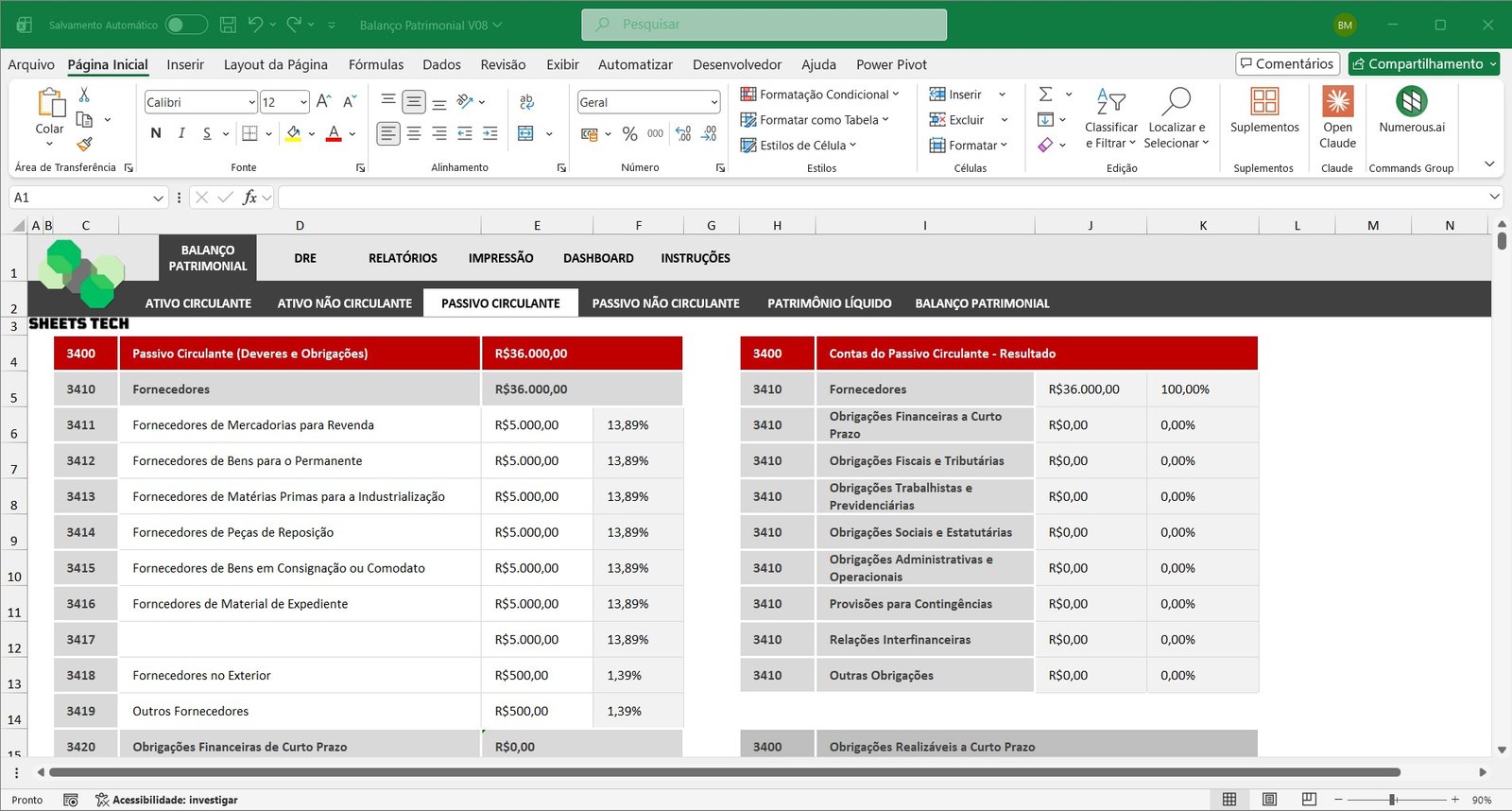Click the Save disk icon
Viewport: 1512px width, 811px height.
click(x=228, y=25)
